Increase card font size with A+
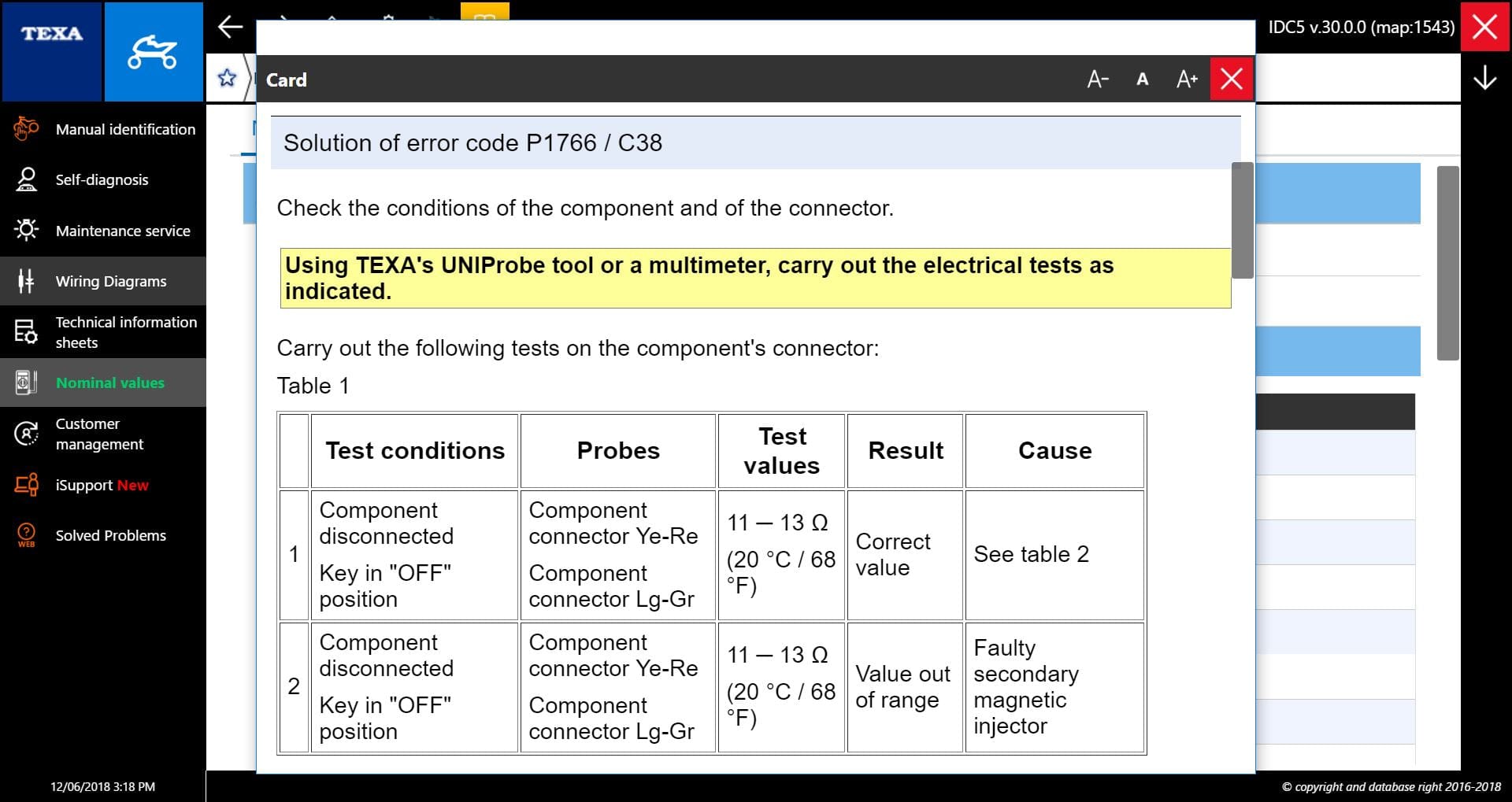Viewport: 1512px width, 802px height. point(1187,79)
